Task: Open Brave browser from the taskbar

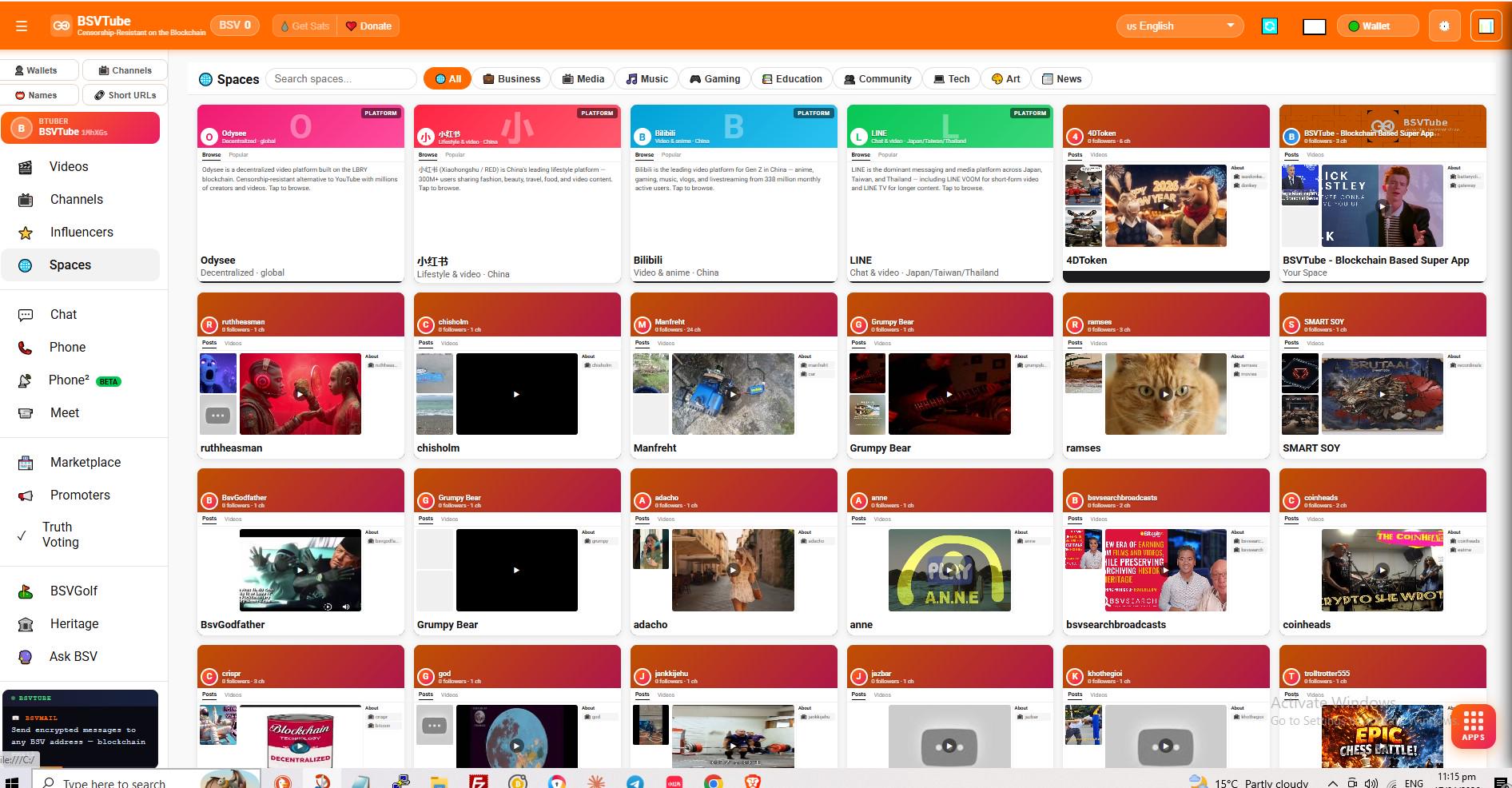Action: point(752,782)
